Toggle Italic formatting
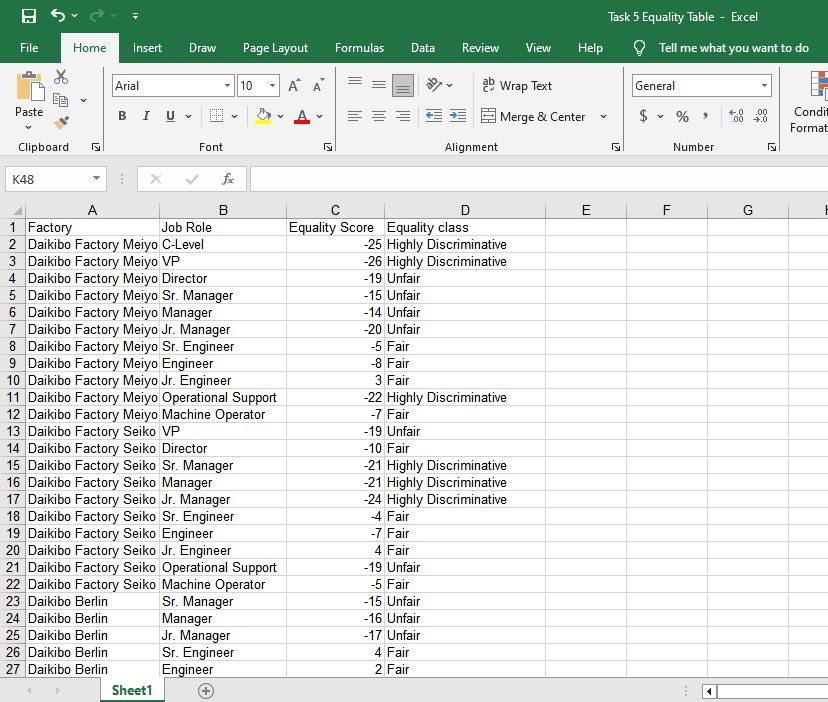This screenshot has height=702, width=828. point(146,116)
